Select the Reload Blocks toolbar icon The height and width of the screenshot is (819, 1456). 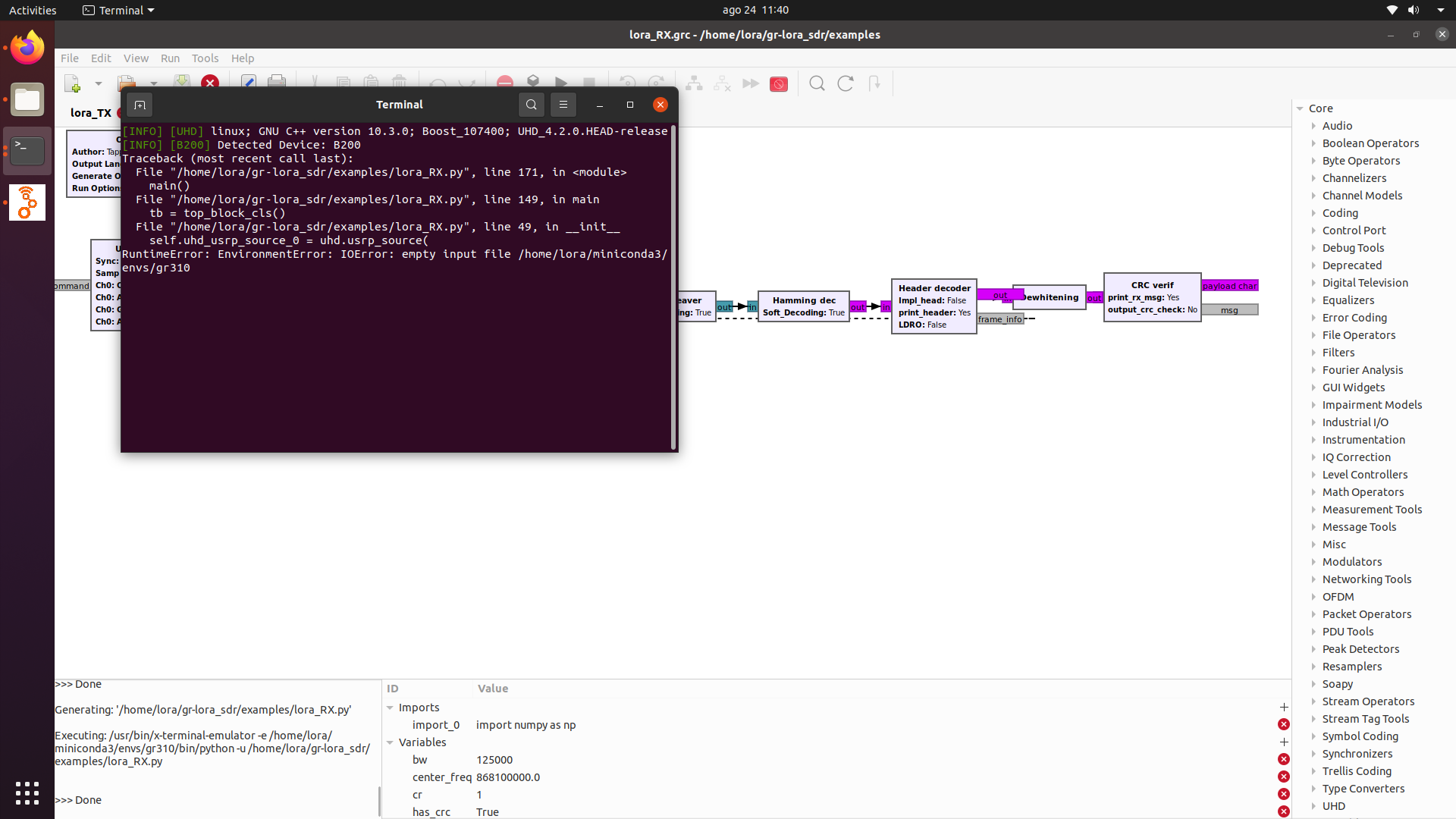[x=846, y=83]
